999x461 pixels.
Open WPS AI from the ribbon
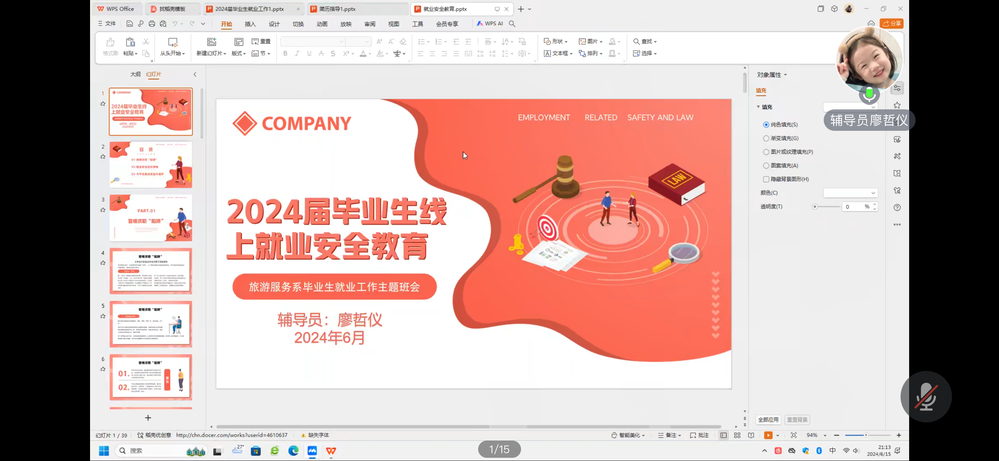click(x=489, y=24)
